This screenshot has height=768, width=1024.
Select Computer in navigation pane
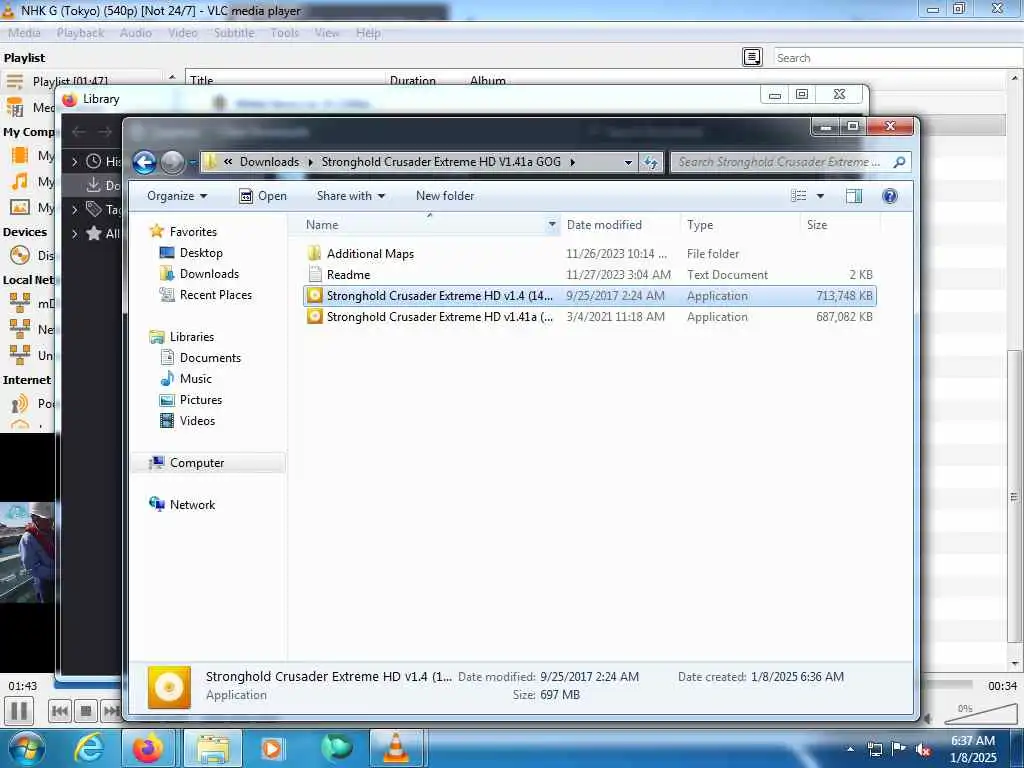pos(197,463)
